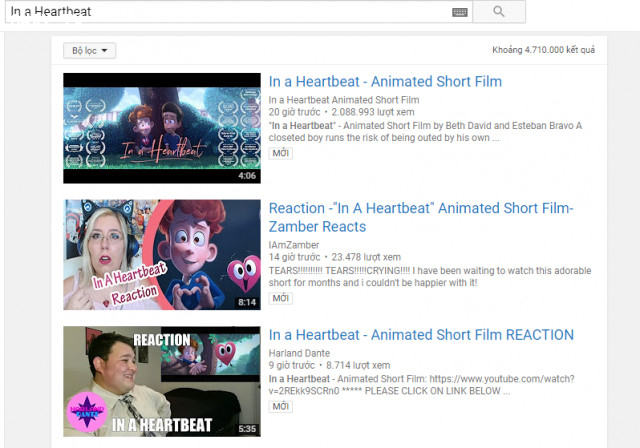Click the 'TEARS!!!! CRYING!!!!' description text

[x=430, y=277]
